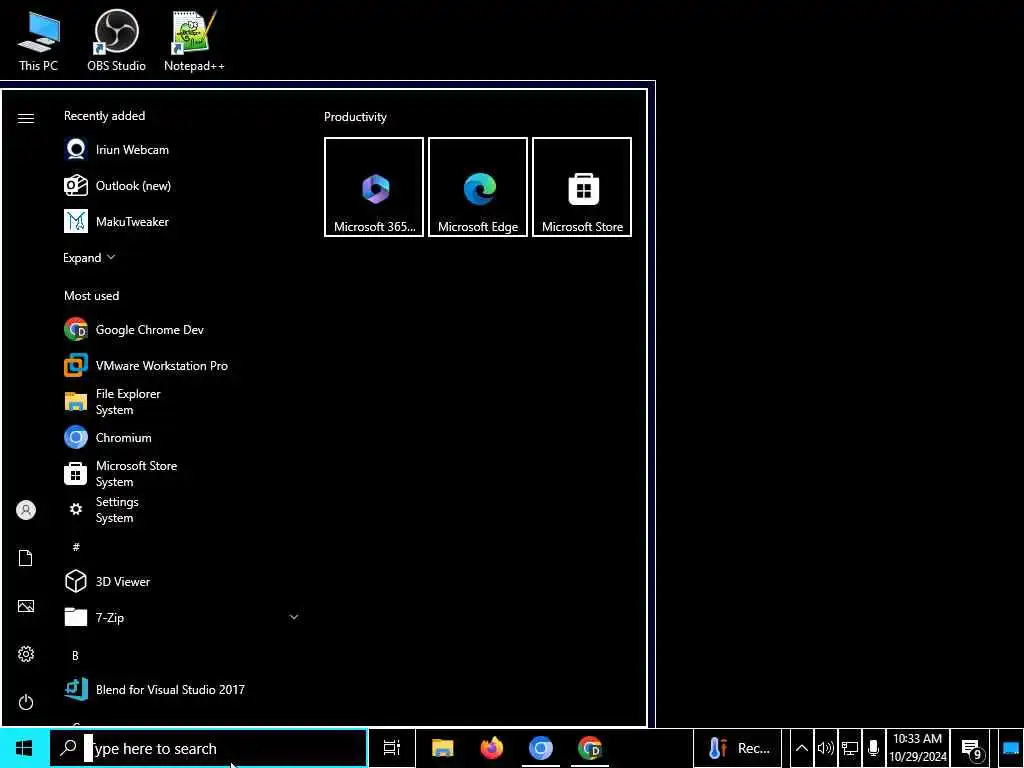Show hidden system tray icons
The width and height of the screenshot is (1024, 768).
pos(801,748)
